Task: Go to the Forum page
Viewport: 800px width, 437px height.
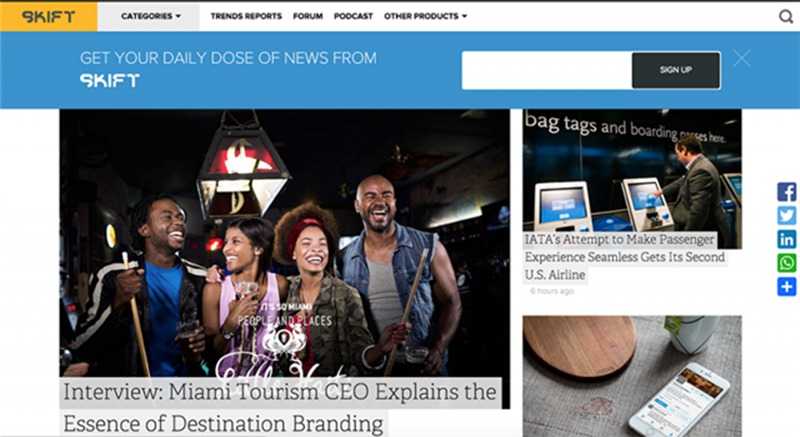Action: pos(308,16)
